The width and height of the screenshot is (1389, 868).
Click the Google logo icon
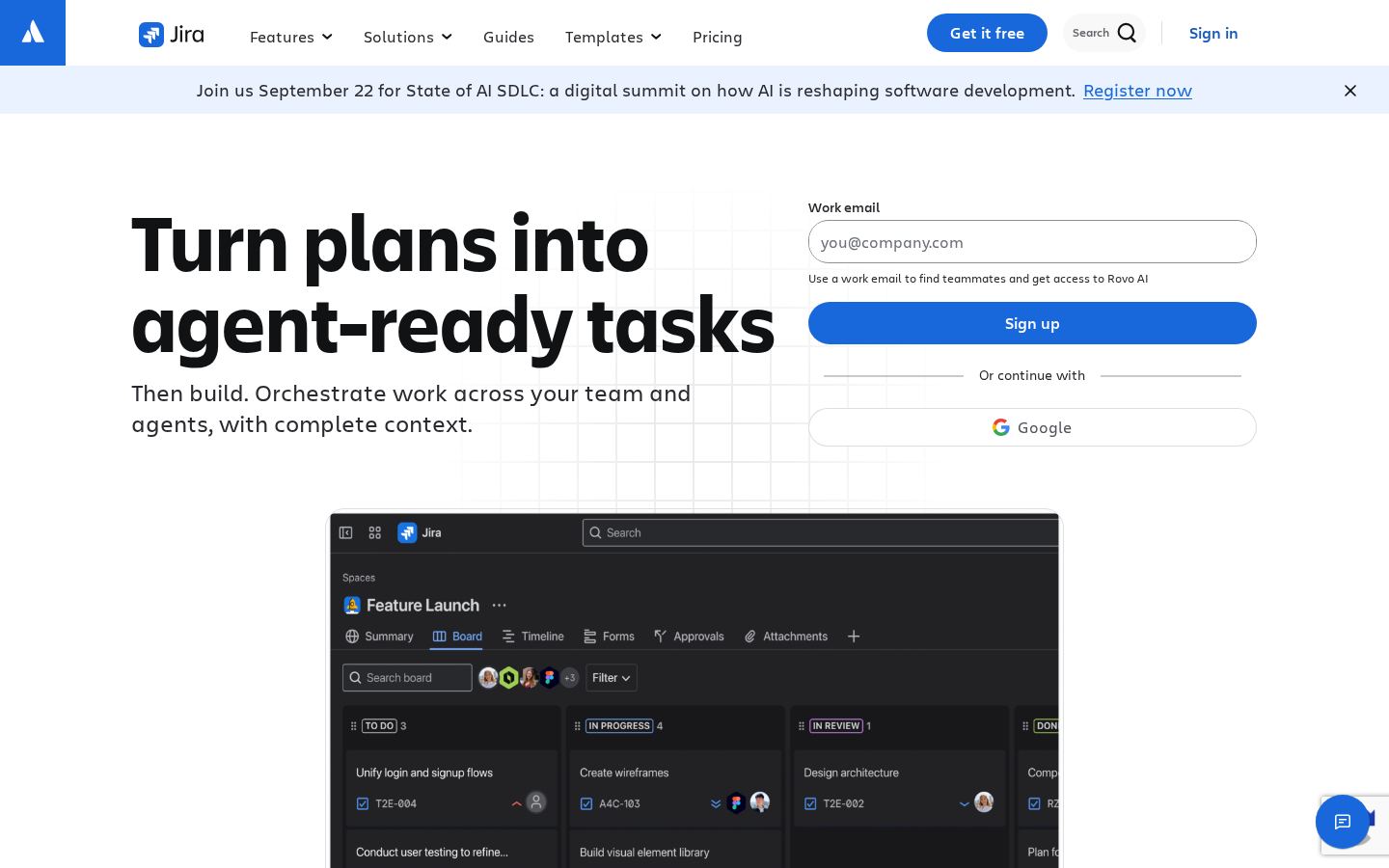[x=1001, y=427]
